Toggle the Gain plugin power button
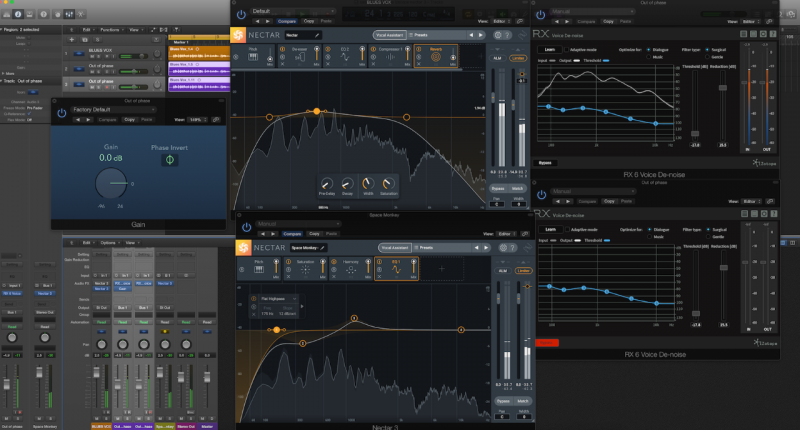800x430 pixels. [x=62, y=113]
